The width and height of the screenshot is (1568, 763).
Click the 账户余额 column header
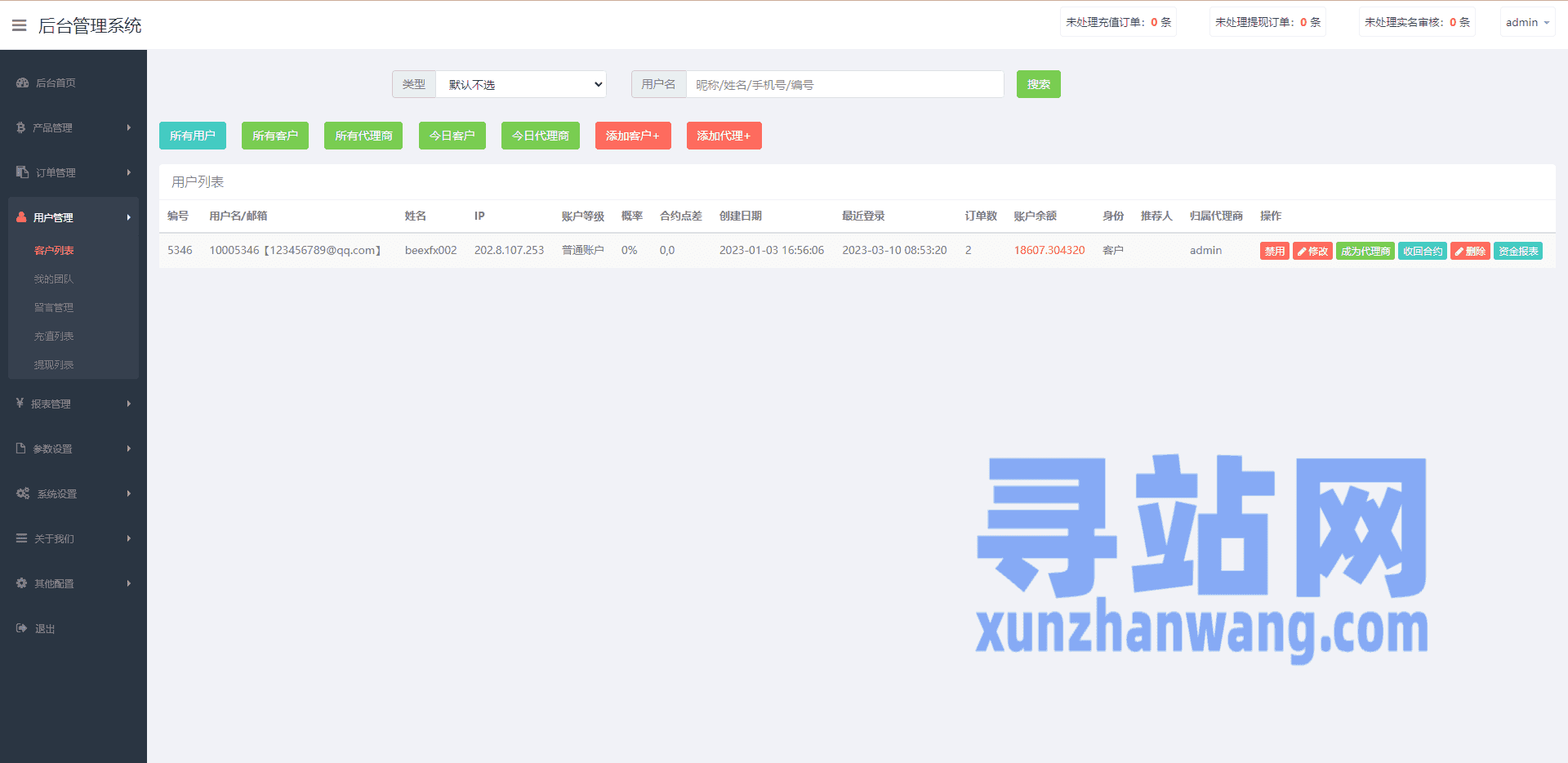pos(1035,216)
